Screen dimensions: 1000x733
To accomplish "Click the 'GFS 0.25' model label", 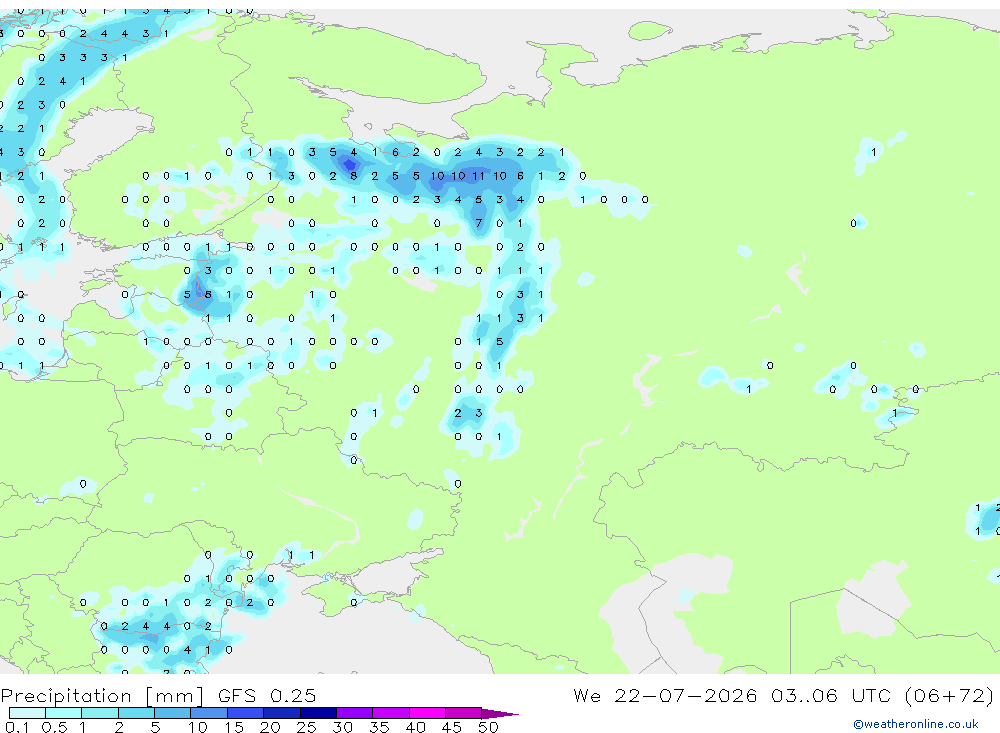I will click(267, 695).
